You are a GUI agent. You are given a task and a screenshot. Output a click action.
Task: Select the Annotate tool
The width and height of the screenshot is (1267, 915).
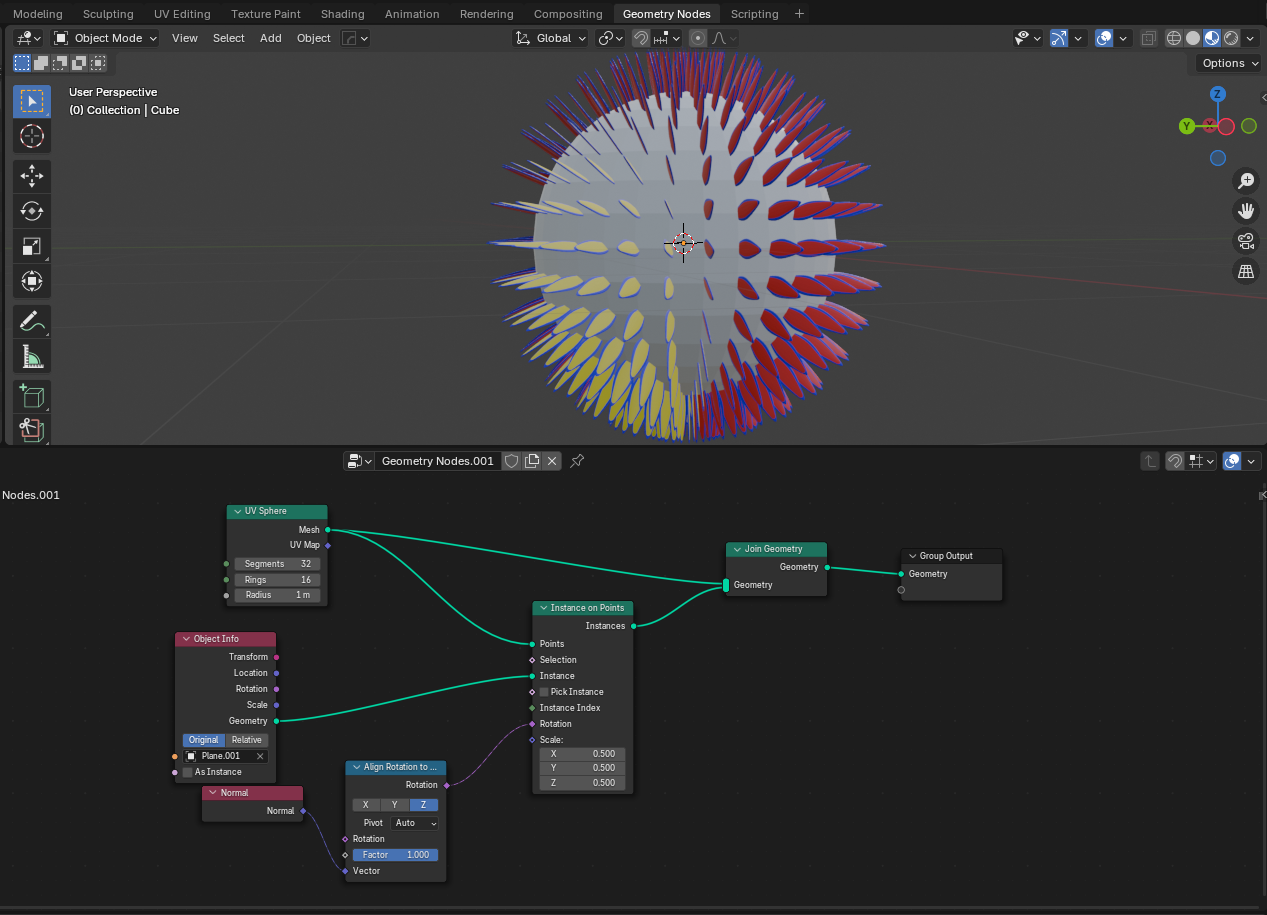[32, 321]
